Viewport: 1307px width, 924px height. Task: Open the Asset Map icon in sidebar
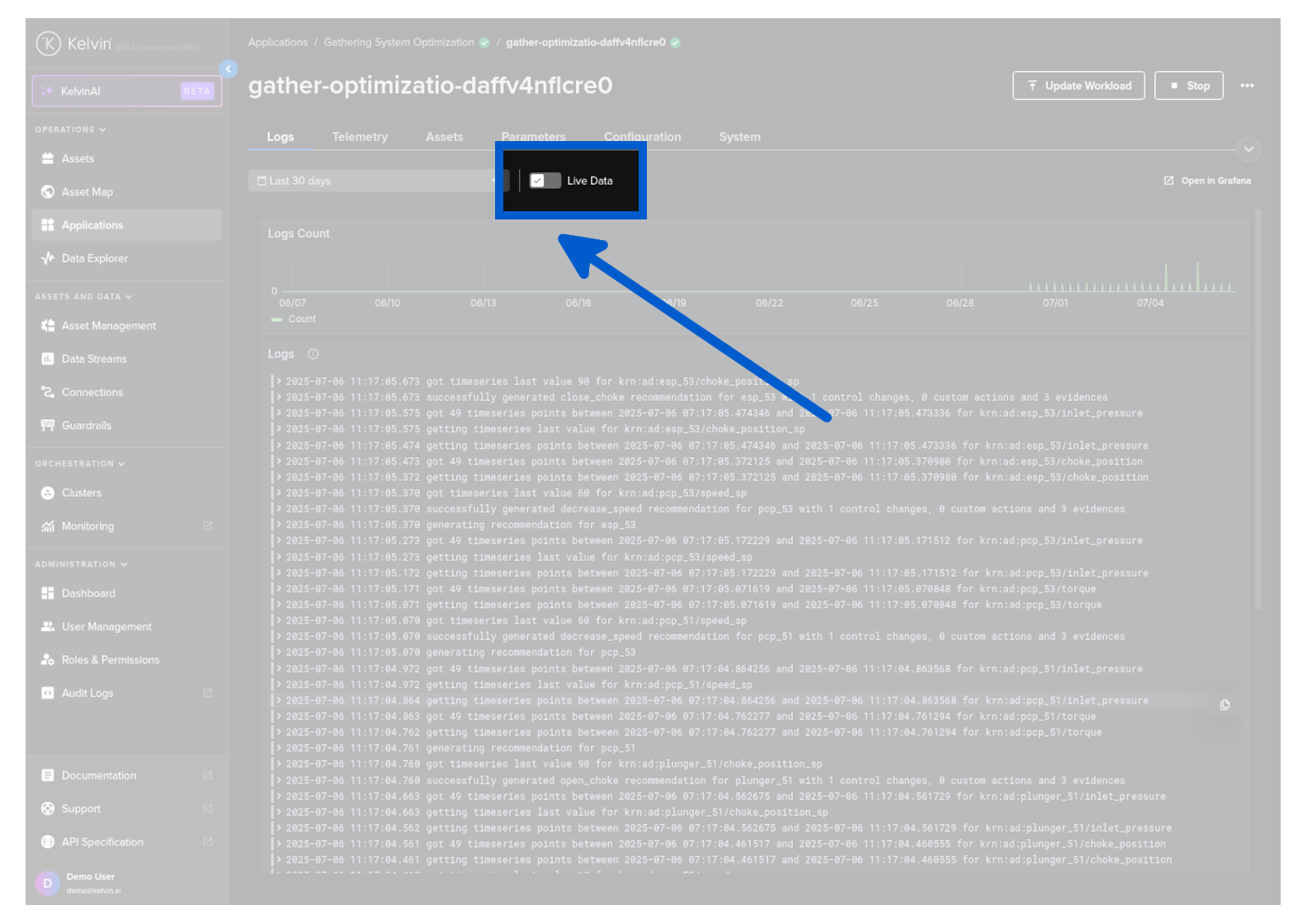tap(48, 192)
